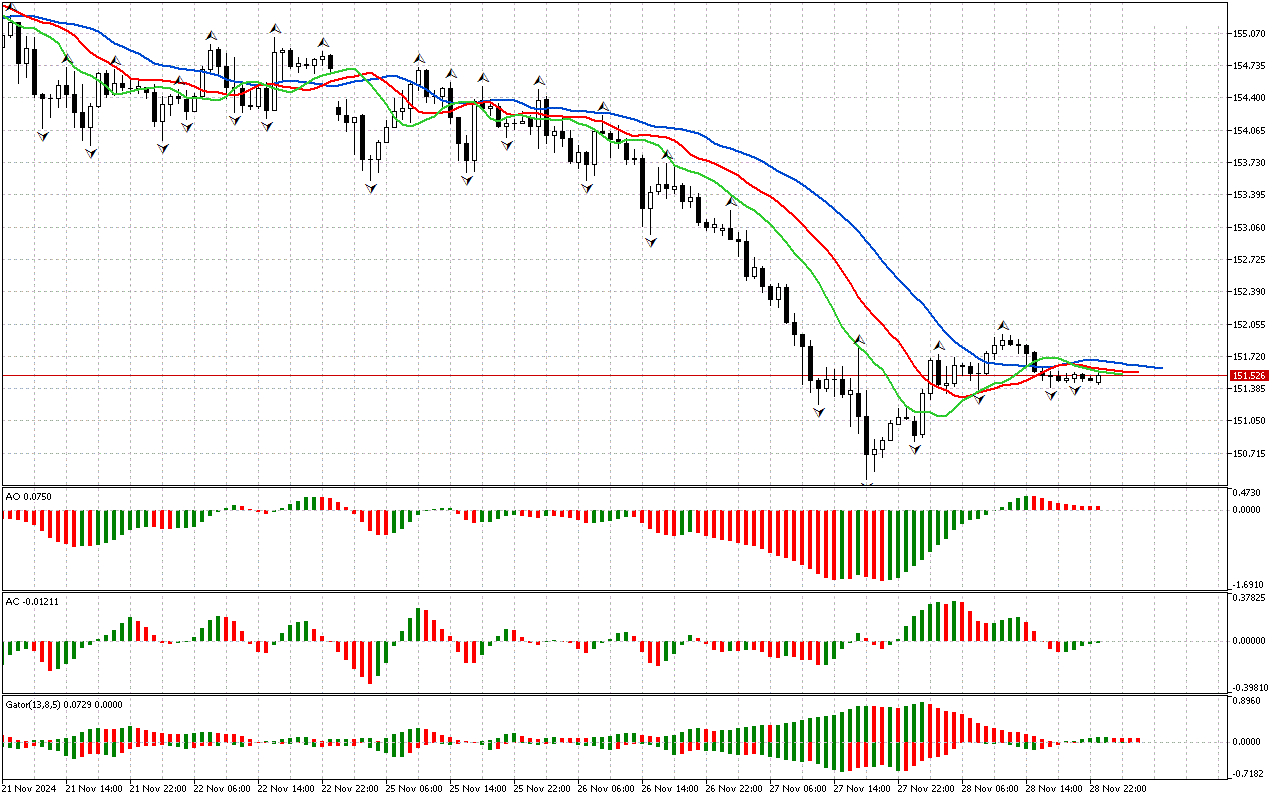This screenshot has width=1280, height=800.
Task: Click the 27 Nov 06:00 time label
Action: (798, 789)
